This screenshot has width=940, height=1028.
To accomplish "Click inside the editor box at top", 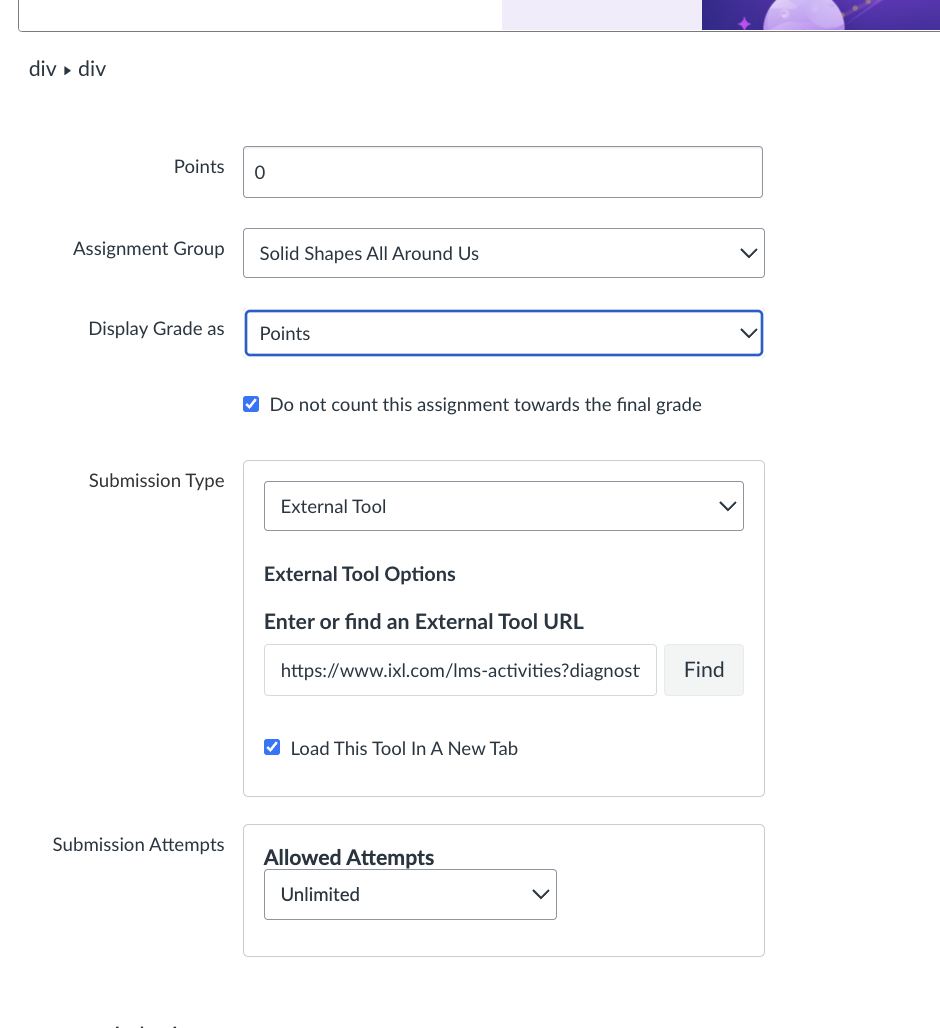I will click(260, 14).
